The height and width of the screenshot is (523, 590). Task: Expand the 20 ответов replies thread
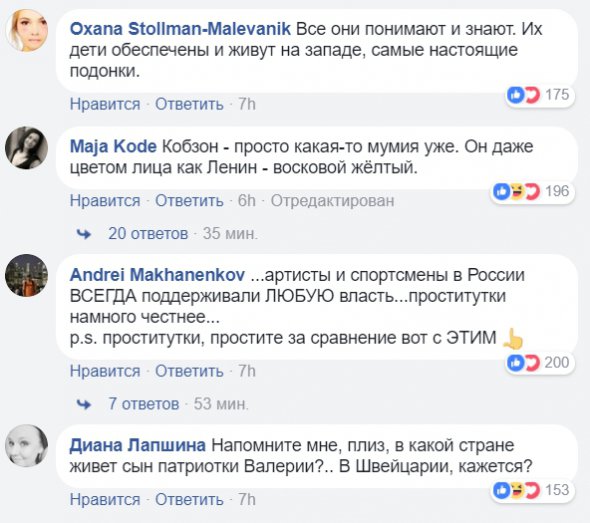[x=148, y=234]
